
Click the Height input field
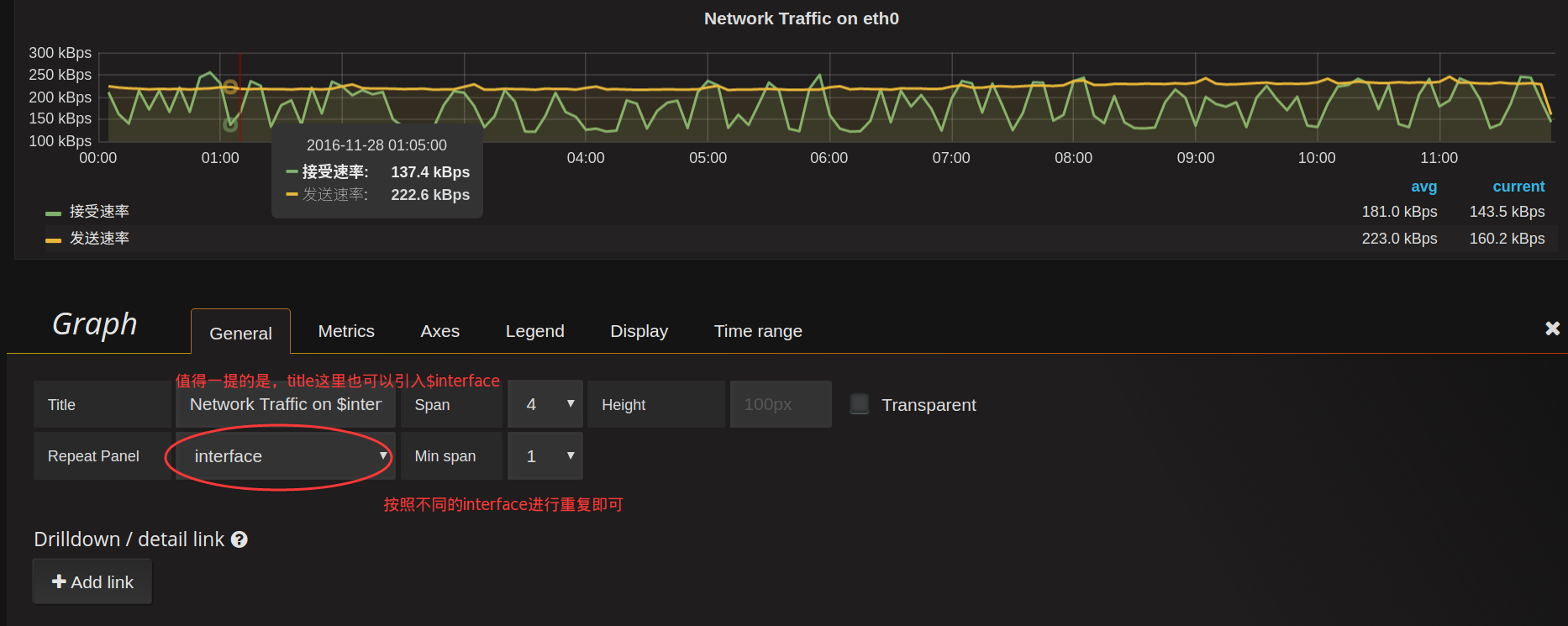780,404
